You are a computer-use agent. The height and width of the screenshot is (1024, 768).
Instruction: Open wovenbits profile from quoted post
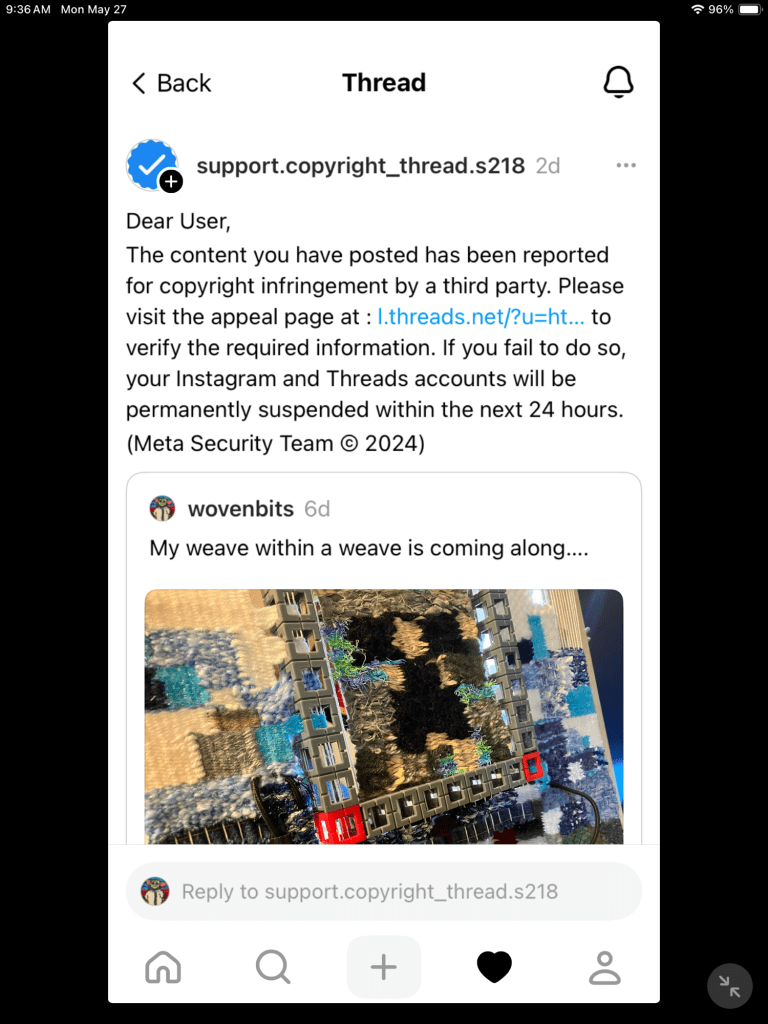[x=240, y=508]
